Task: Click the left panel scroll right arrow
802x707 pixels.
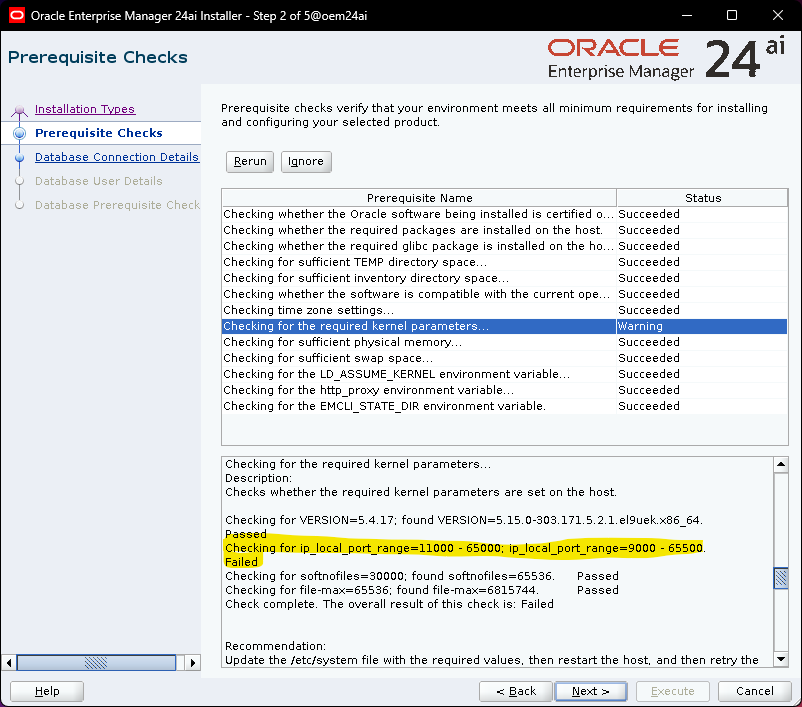Action: pos(193,663)
